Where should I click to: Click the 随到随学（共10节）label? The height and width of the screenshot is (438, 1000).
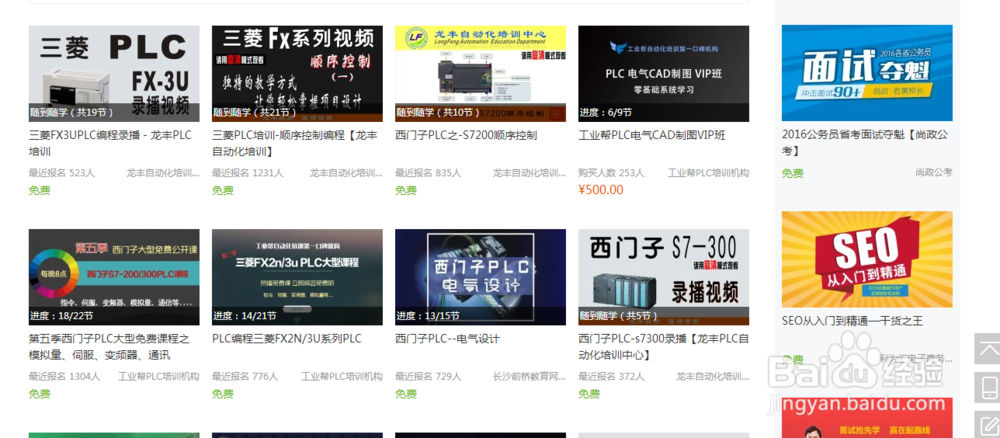point(438,113)
